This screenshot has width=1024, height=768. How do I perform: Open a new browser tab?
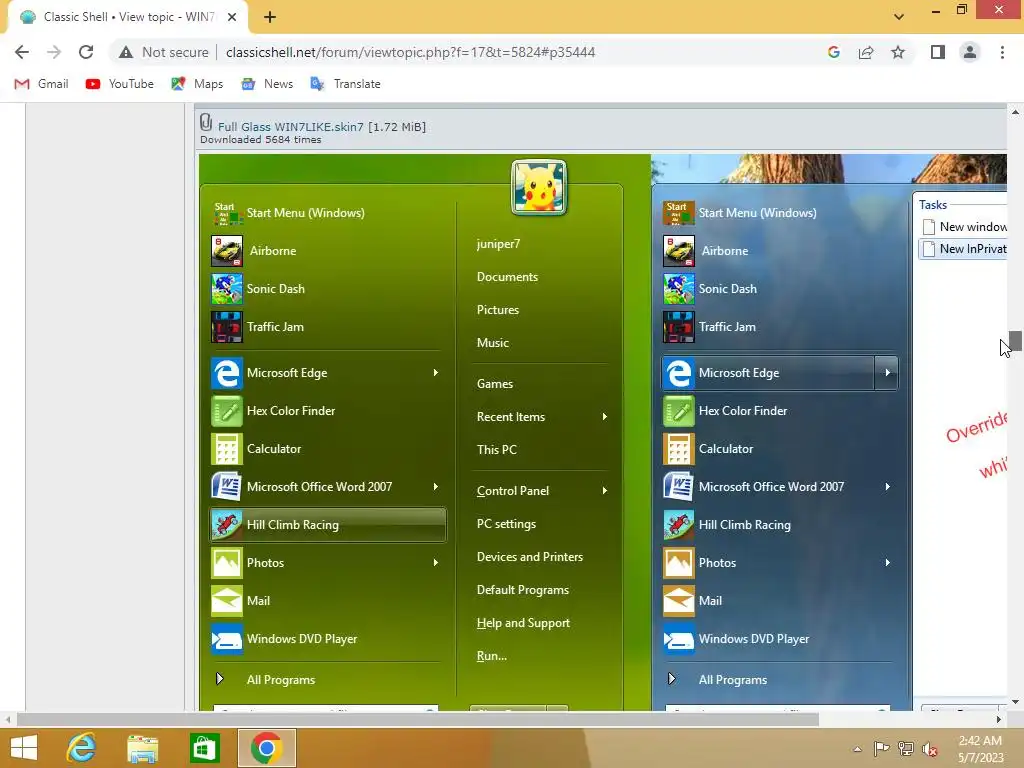(x=270, y=17)
